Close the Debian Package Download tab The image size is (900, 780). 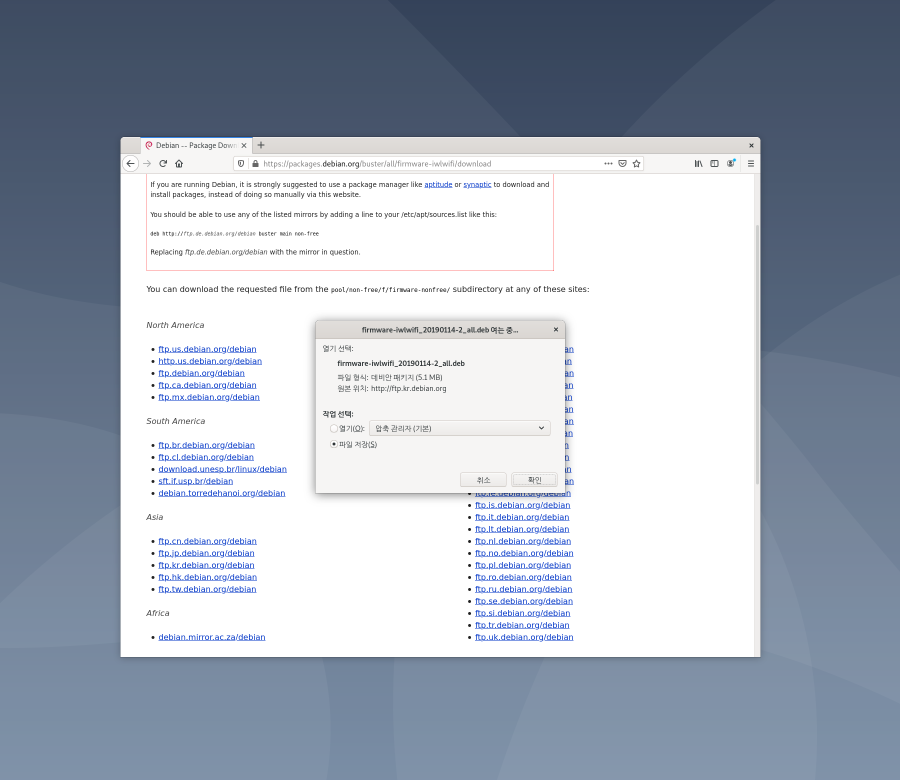coord(244,146)
